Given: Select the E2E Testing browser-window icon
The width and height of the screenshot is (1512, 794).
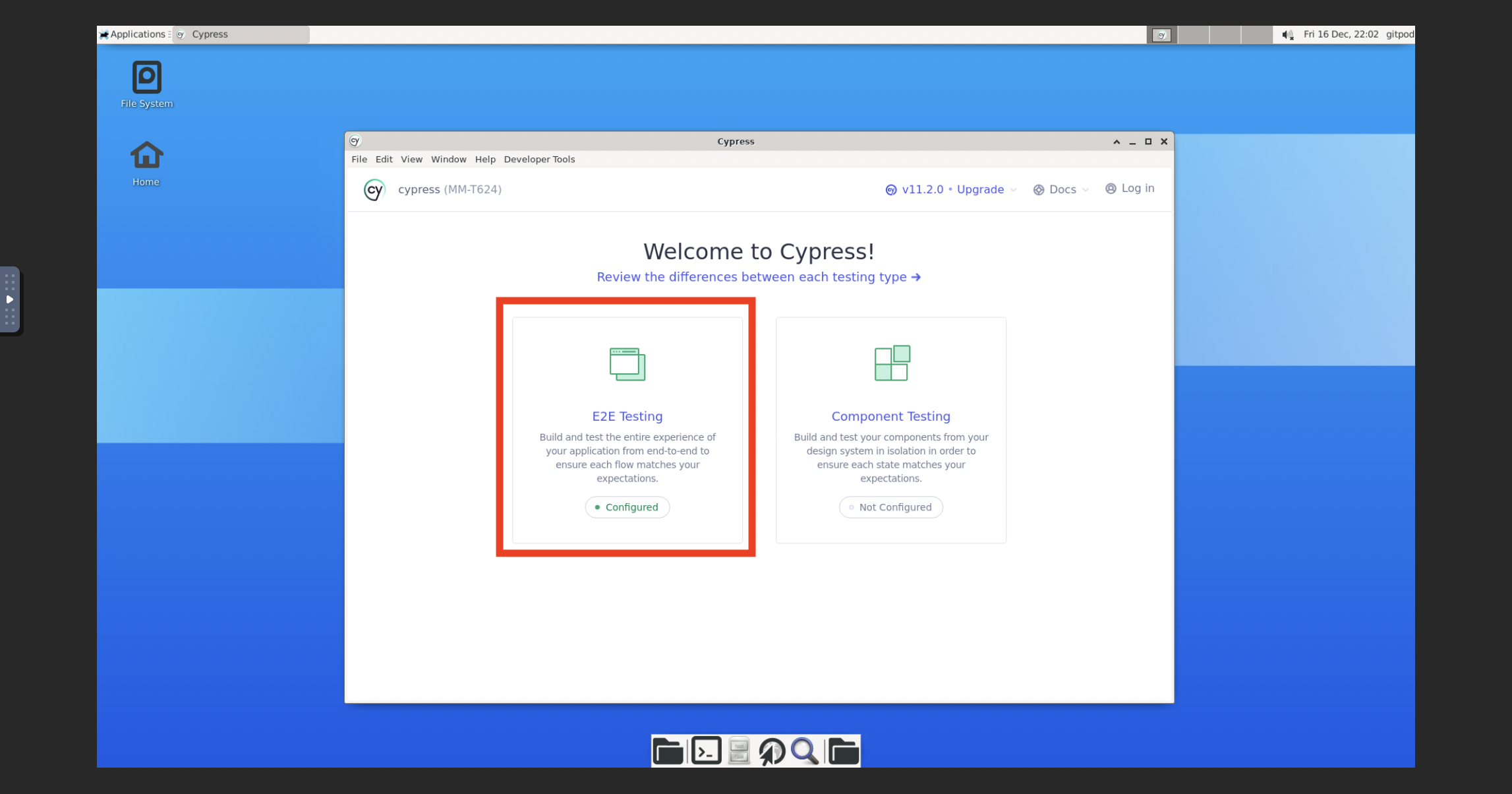Looking at the screenshot, I should pos(626,363).
